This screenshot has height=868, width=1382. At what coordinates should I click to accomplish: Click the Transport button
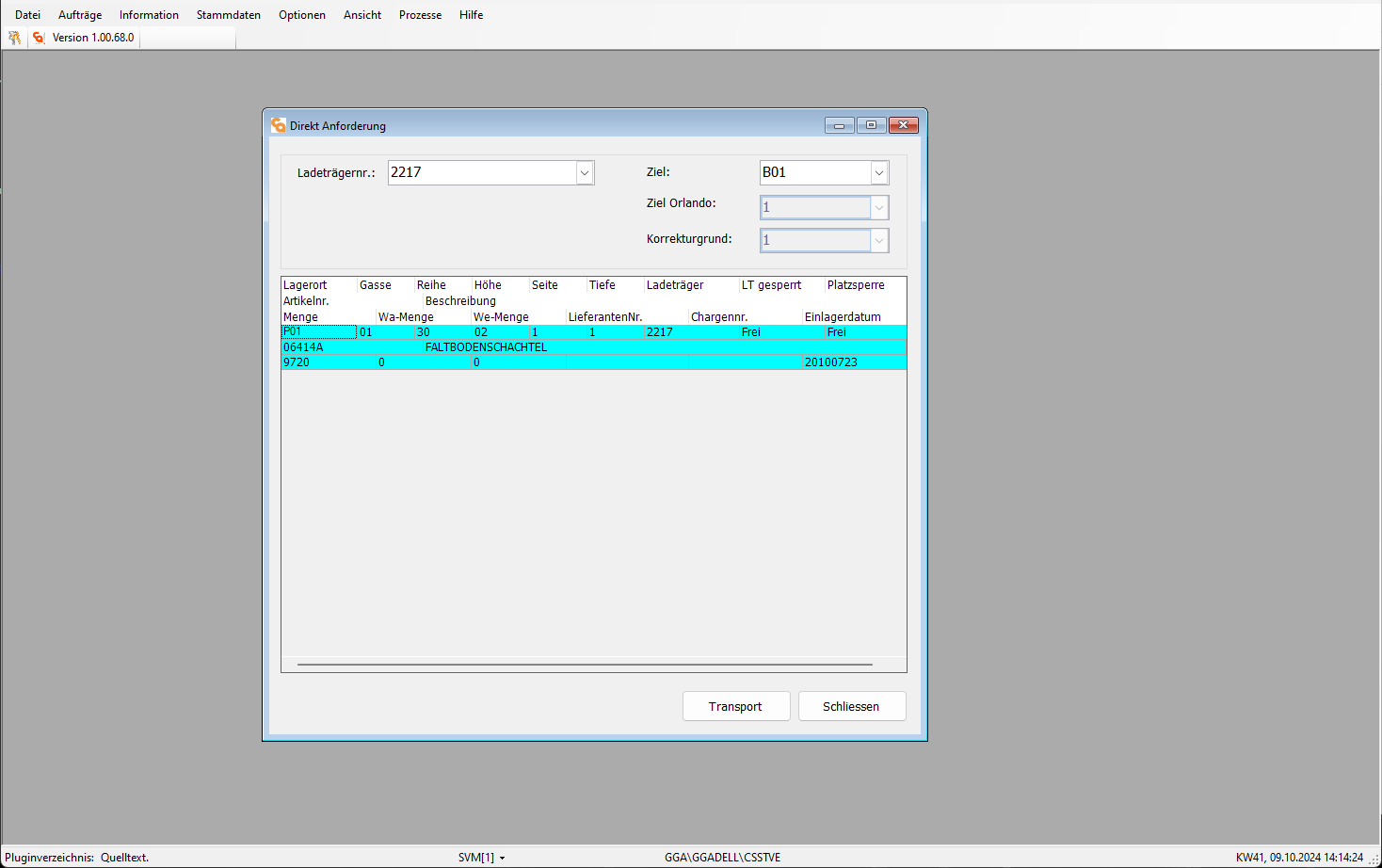pyautogui.click(x=736, y=706)
